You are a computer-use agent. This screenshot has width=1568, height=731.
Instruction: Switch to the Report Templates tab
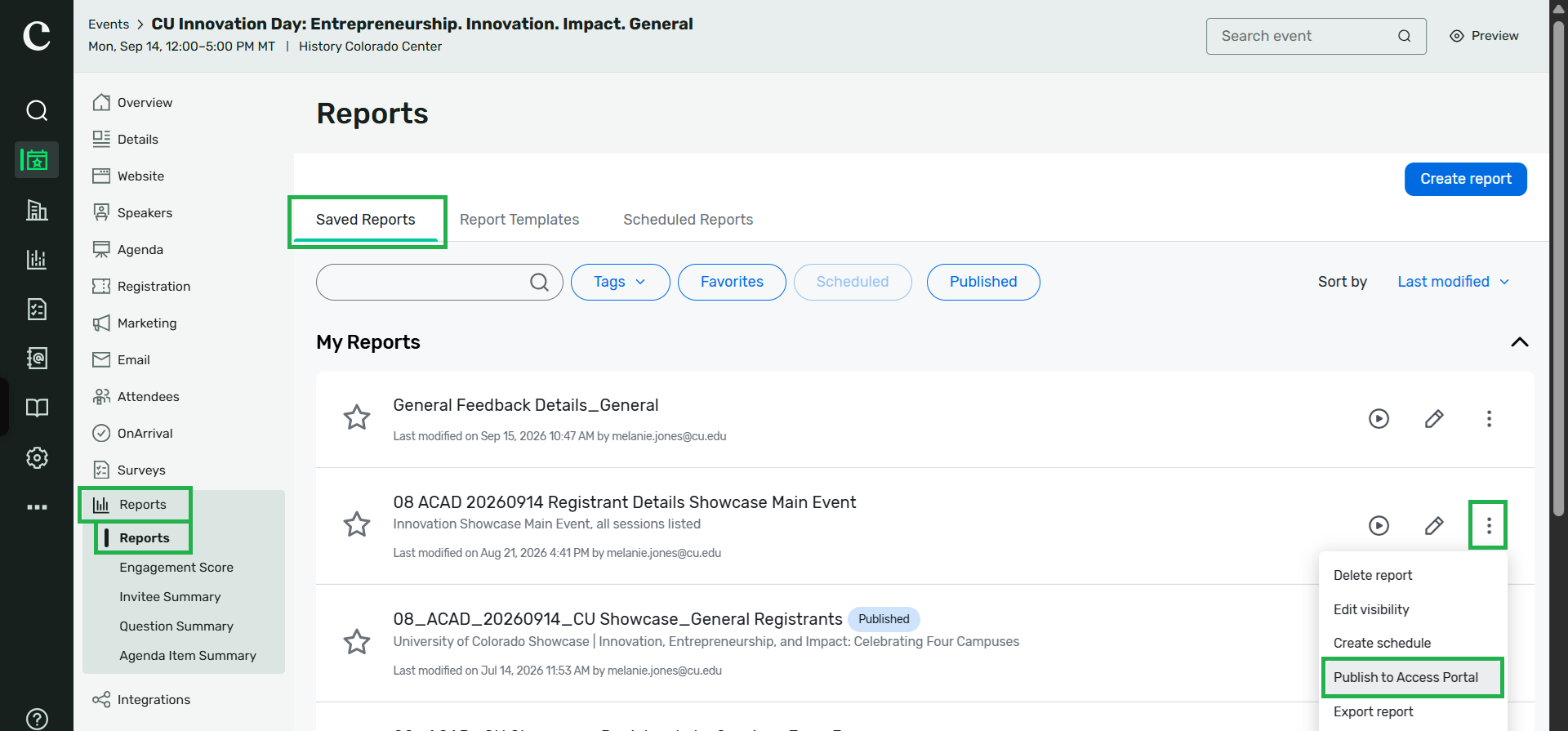[519, 220]
